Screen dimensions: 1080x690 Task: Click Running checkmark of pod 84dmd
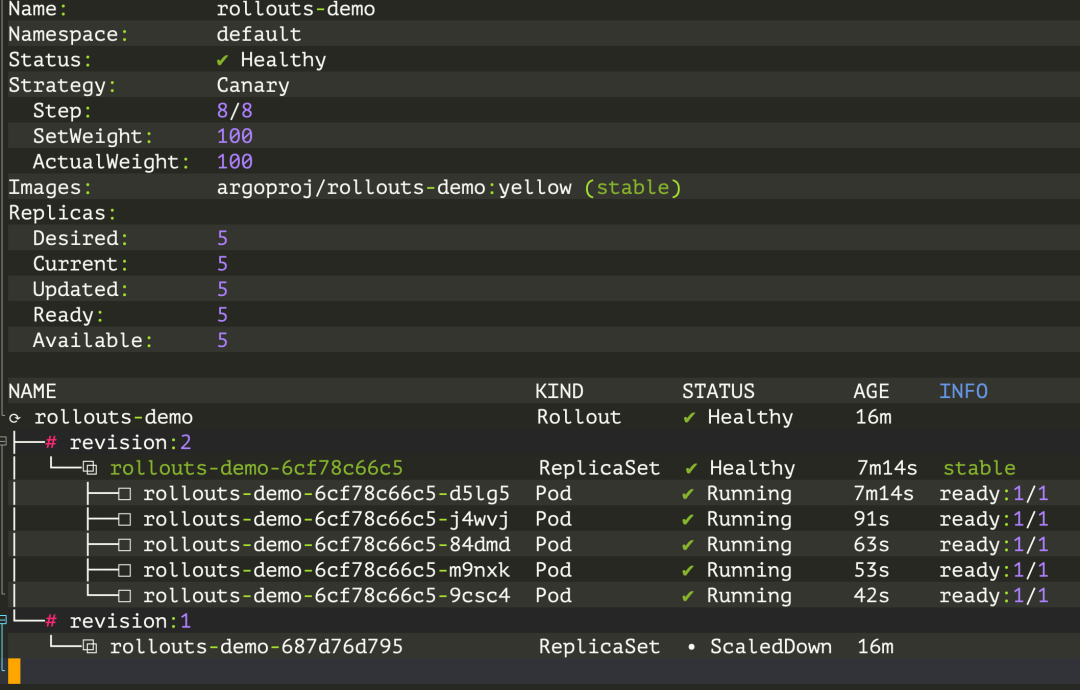pos(687,545)
